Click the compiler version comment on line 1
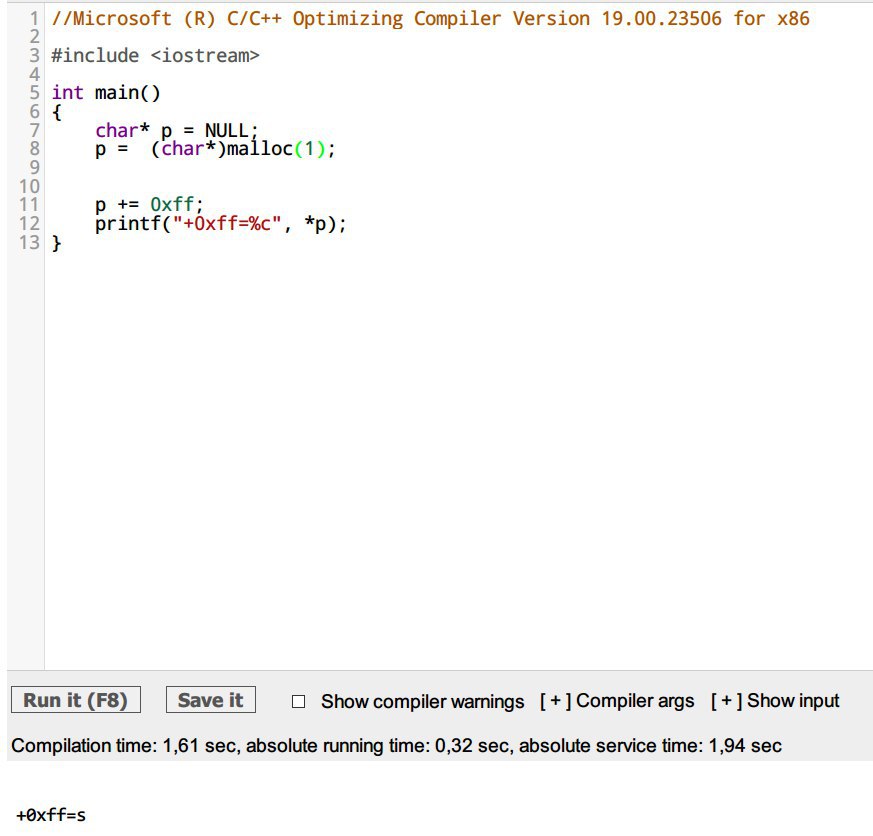This screenshot has width=873, height=836. pyautogui.click(x=430, y=18)
